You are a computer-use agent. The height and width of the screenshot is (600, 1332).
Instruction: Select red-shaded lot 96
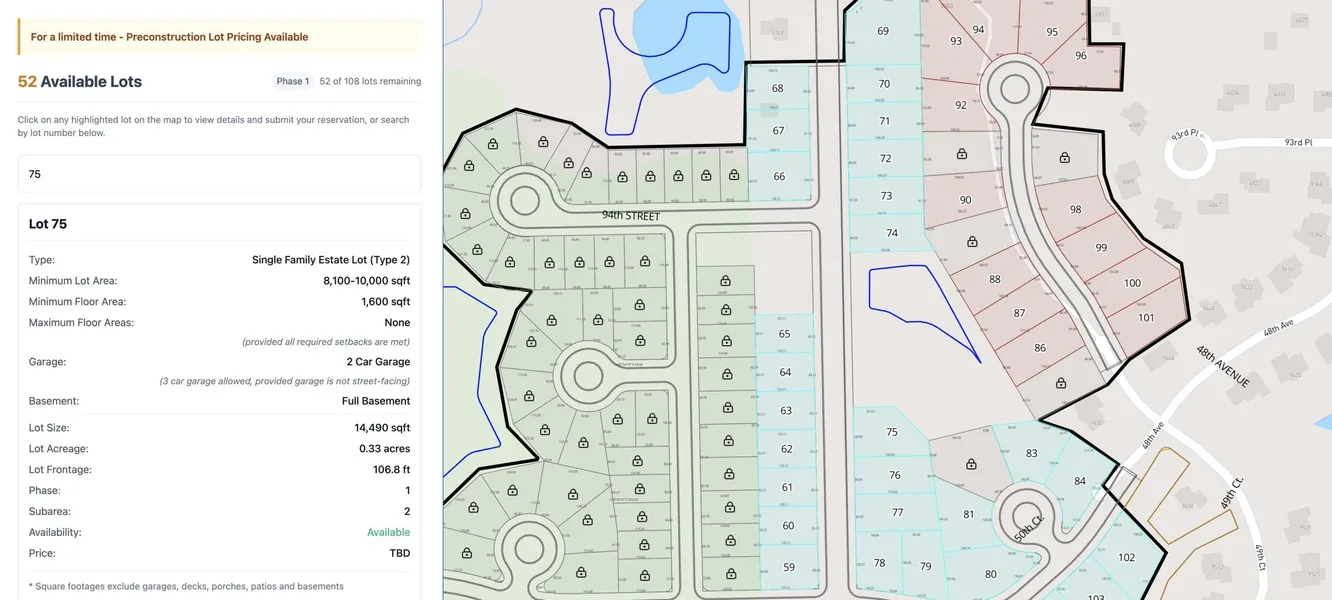(x=1080, y=56)
